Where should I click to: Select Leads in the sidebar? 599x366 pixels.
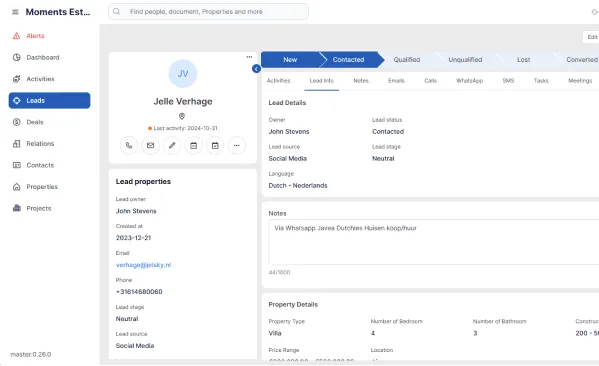point(49,100)
